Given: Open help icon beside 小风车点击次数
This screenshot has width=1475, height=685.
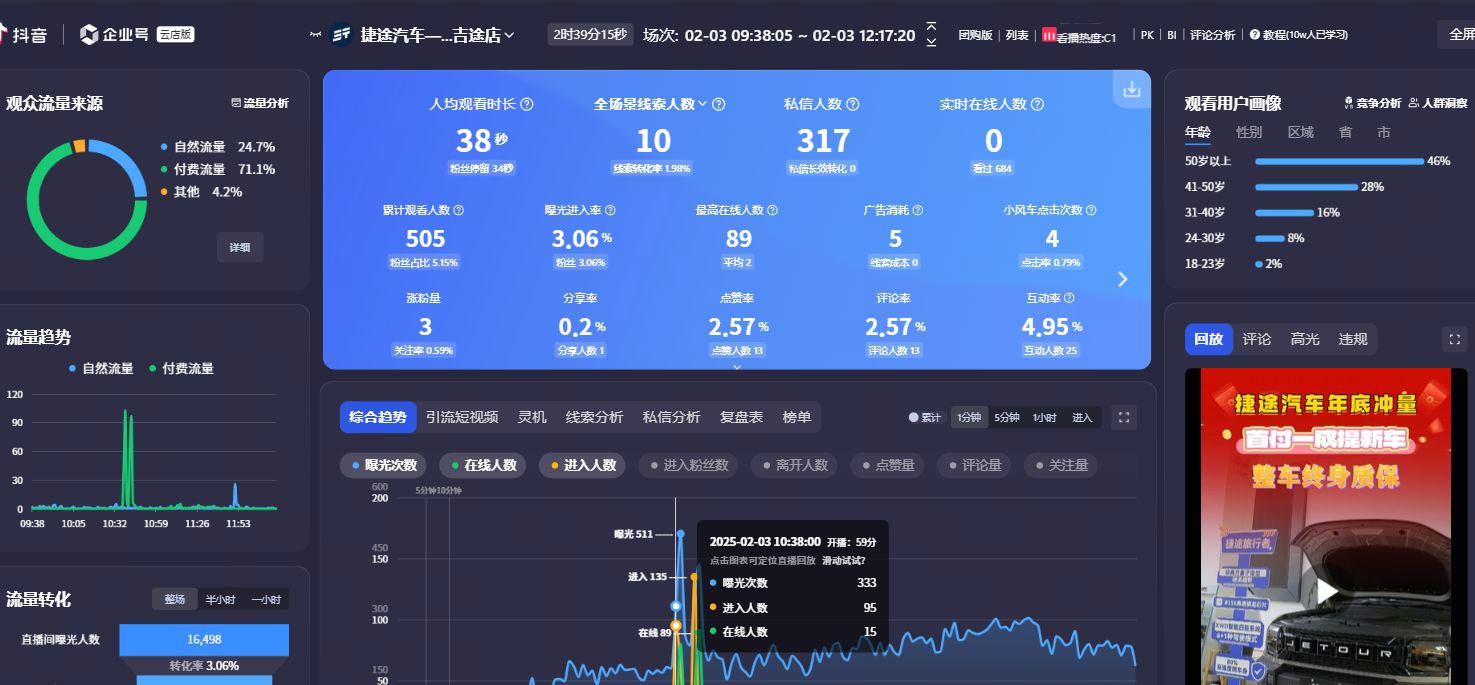Looking at the screenshot, I should click(1091, 211).
